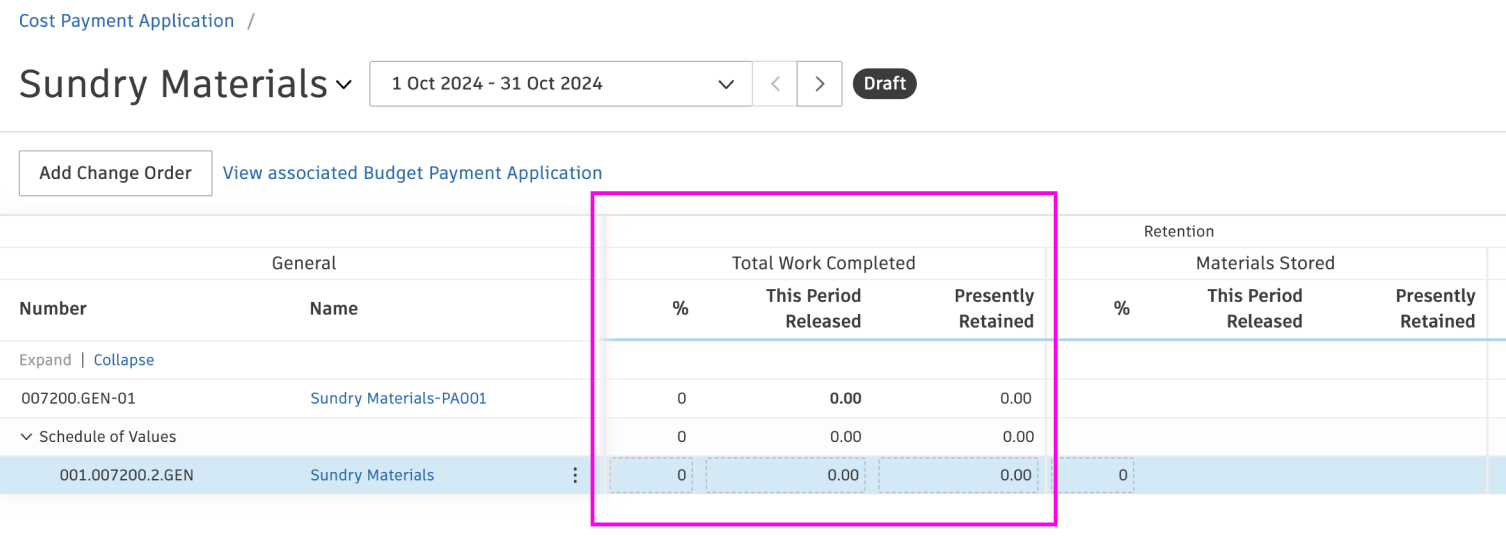Edit Total Work Completed Presently Retained cell

(958, 475)
